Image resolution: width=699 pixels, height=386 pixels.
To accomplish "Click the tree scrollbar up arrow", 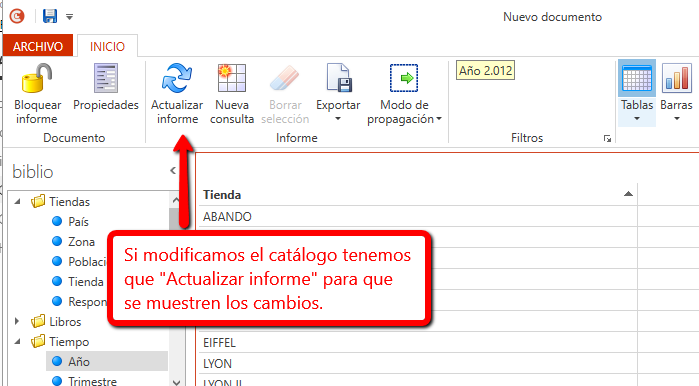I will click(176, 200).
